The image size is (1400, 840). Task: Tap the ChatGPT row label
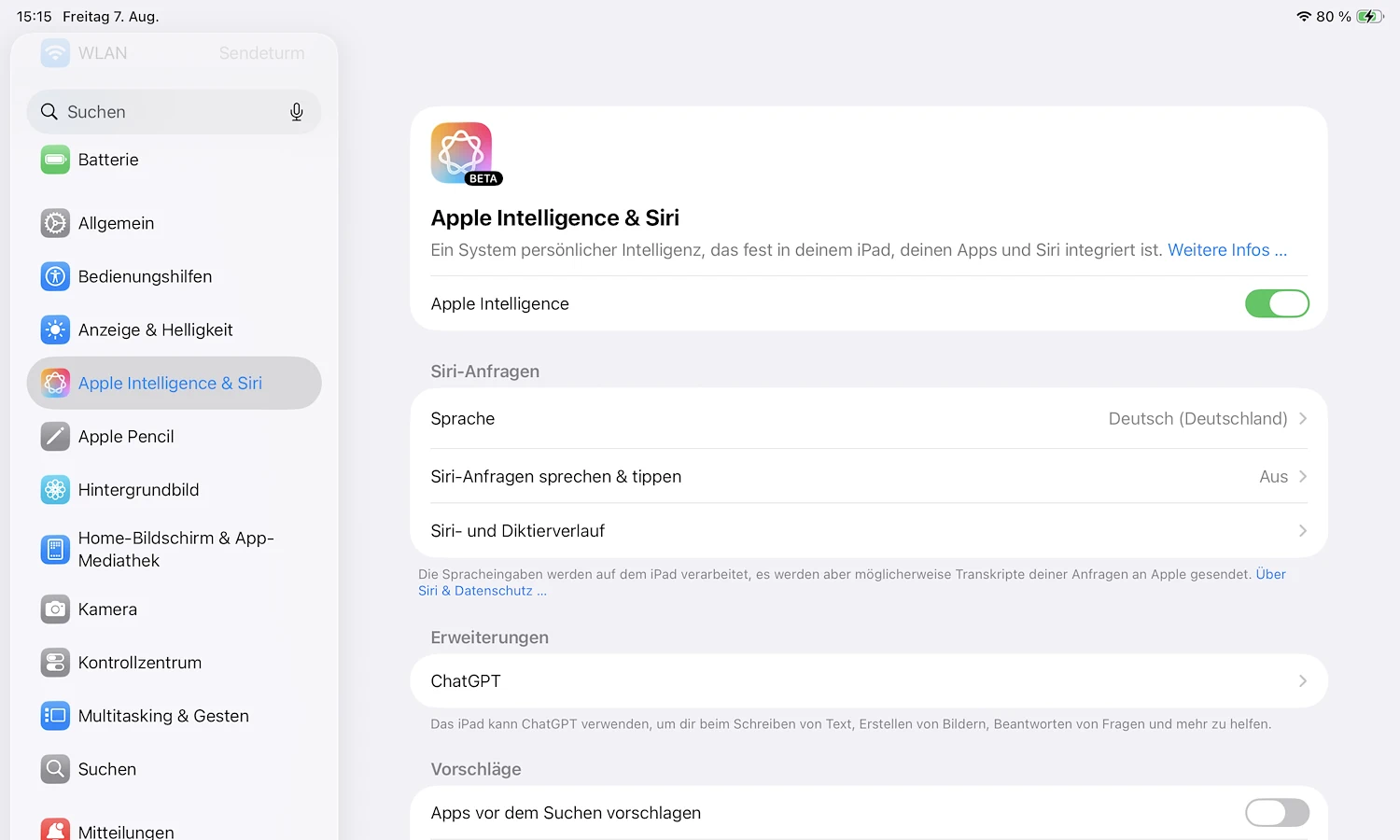click(466, 681)
